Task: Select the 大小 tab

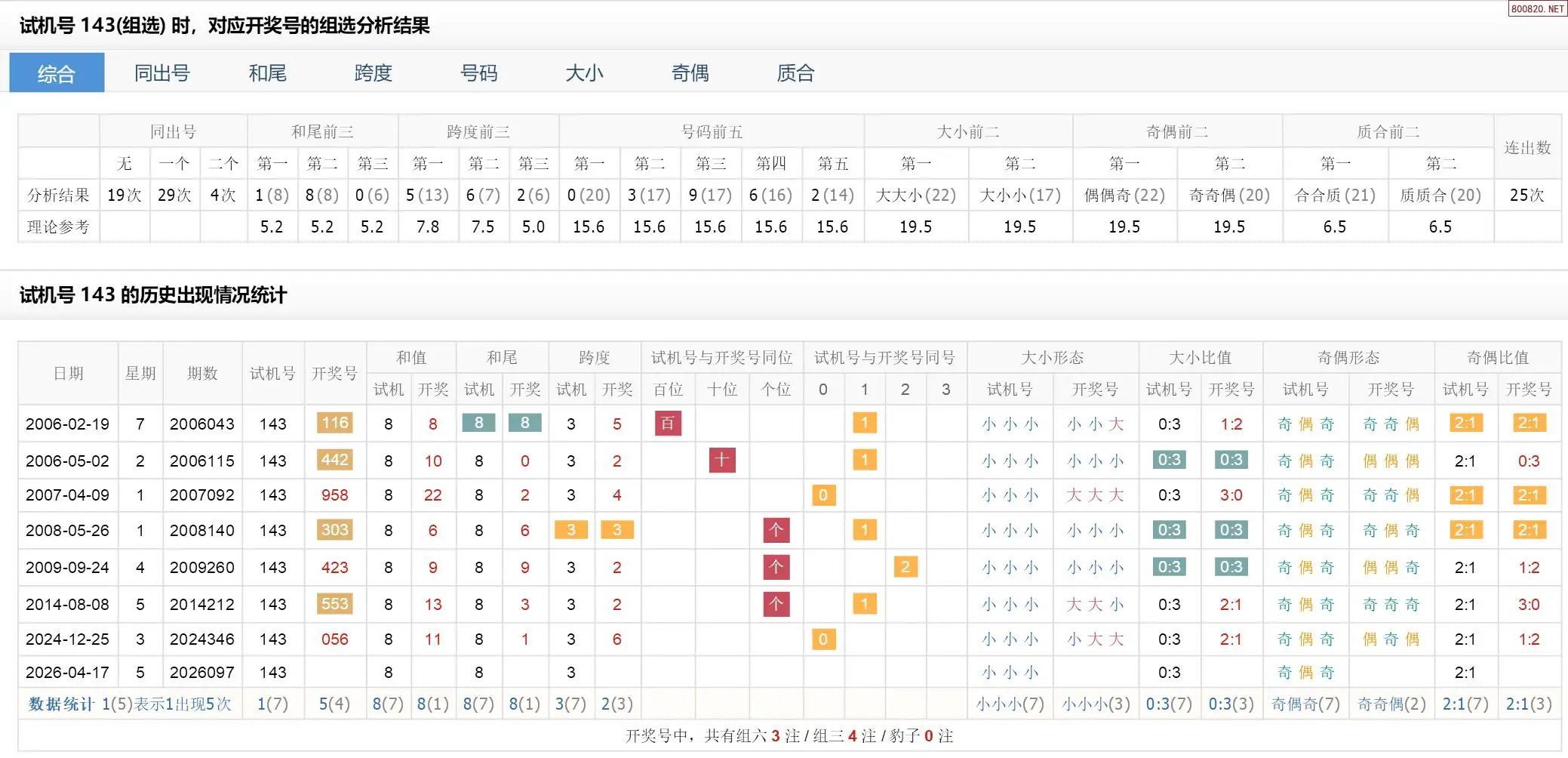Action: 584,73
